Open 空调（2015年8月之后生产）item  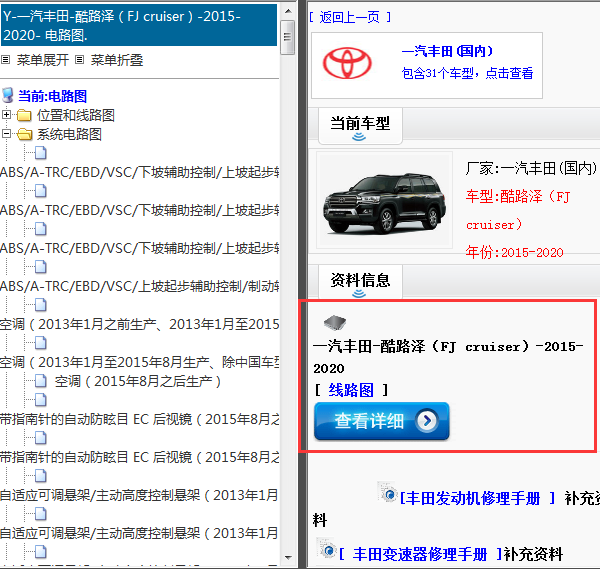(137, 382)
